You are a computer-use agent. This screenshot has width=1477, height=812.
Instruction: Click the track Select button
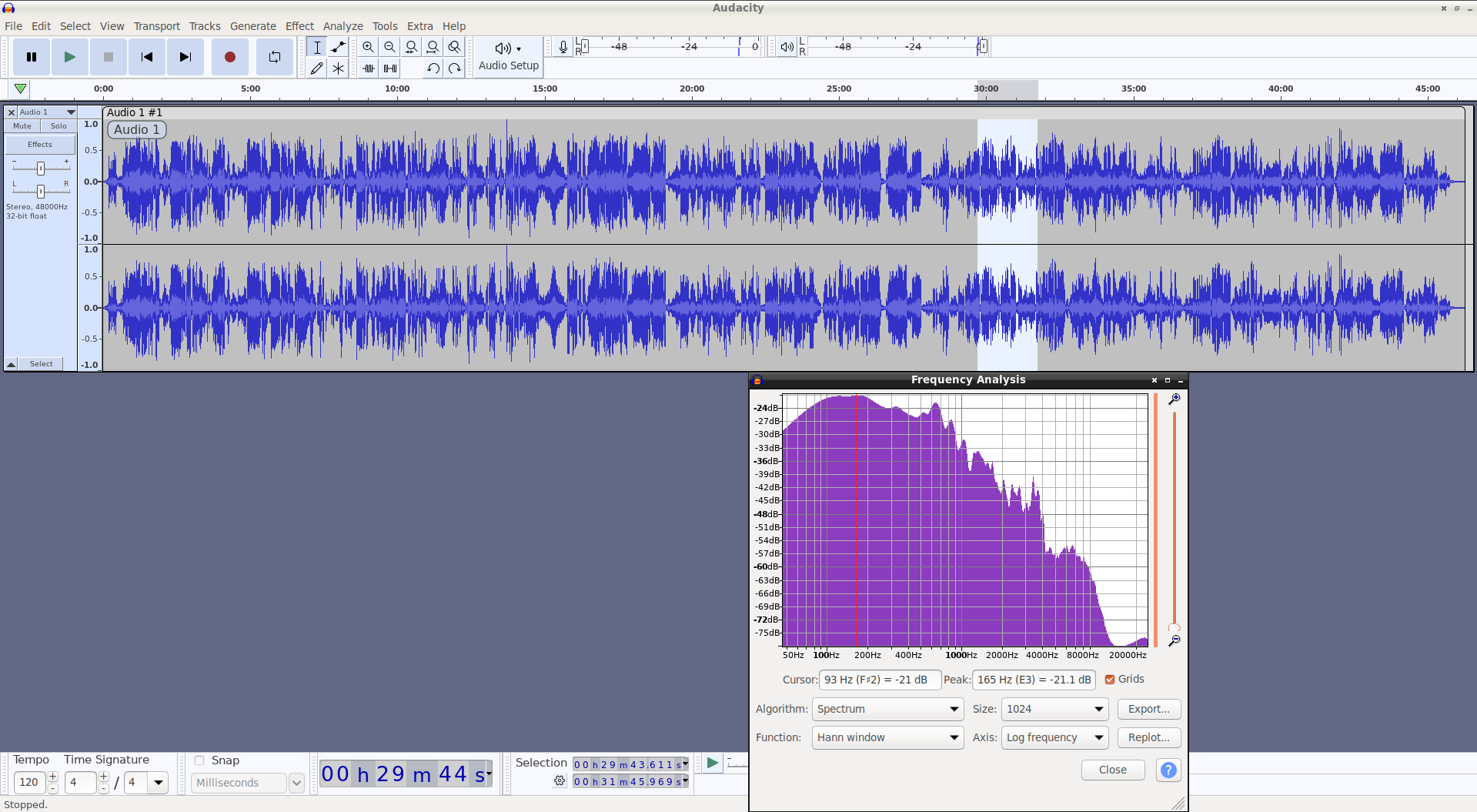coord(42,364)
